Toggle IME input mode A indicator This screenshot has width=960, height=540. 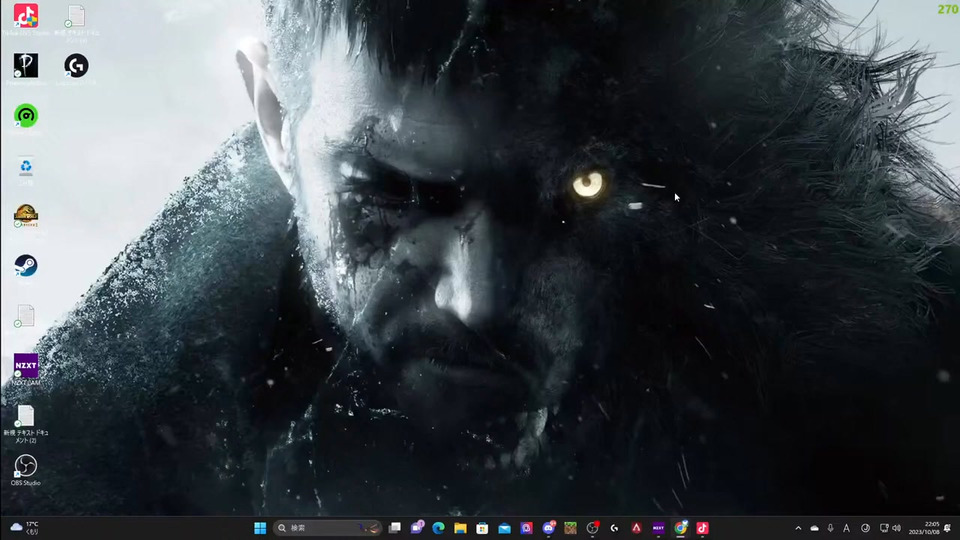(x=847, y=528)
